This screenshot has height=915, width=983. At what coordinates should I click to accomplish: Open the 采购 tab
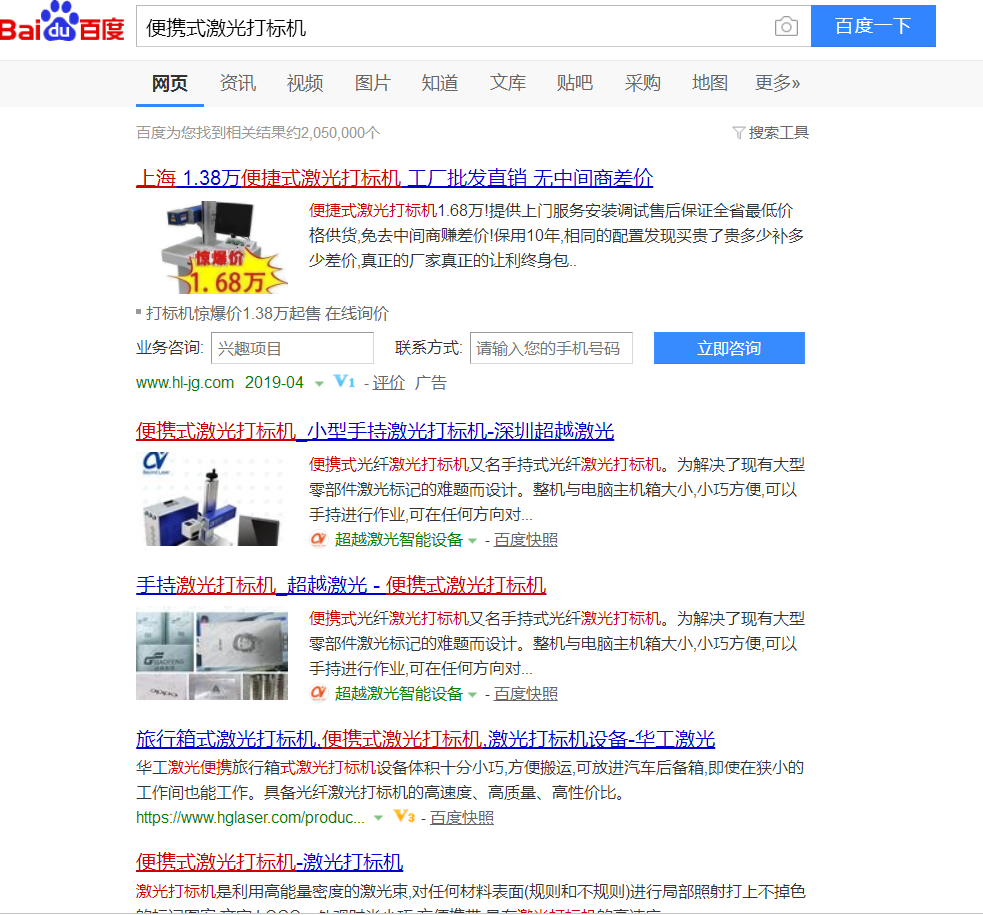click(642, 83)
